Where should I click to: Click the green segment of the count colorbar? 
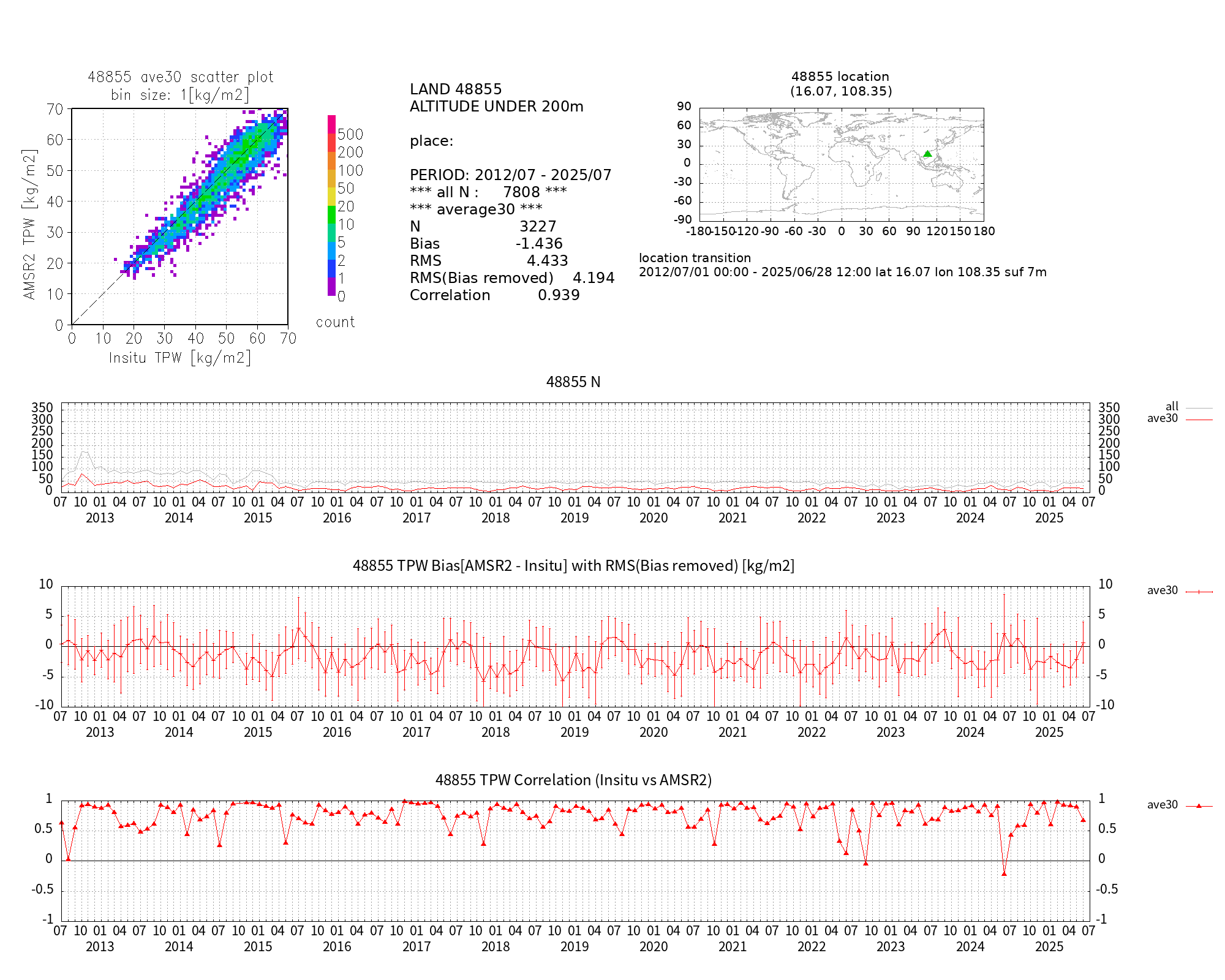tap(331, 214)
